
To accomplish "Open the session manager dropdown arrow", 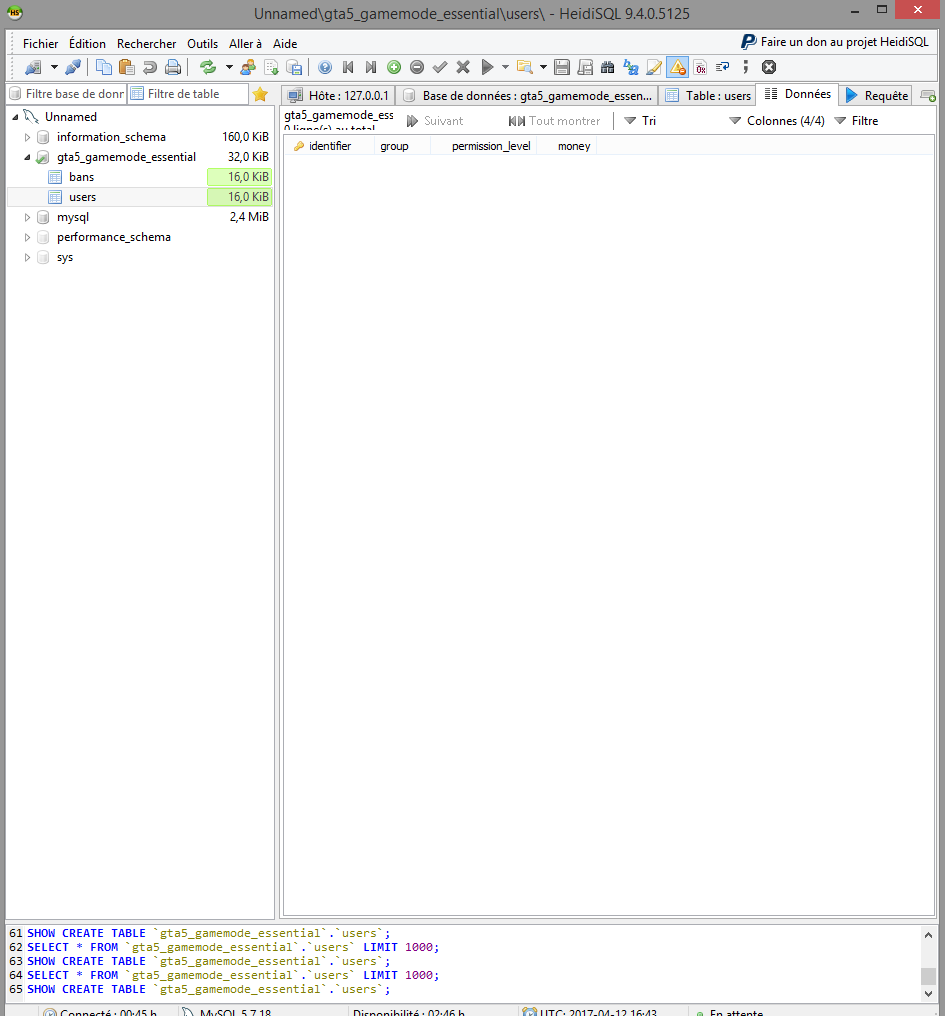I will pyautogui.click(x=54, y=67).
